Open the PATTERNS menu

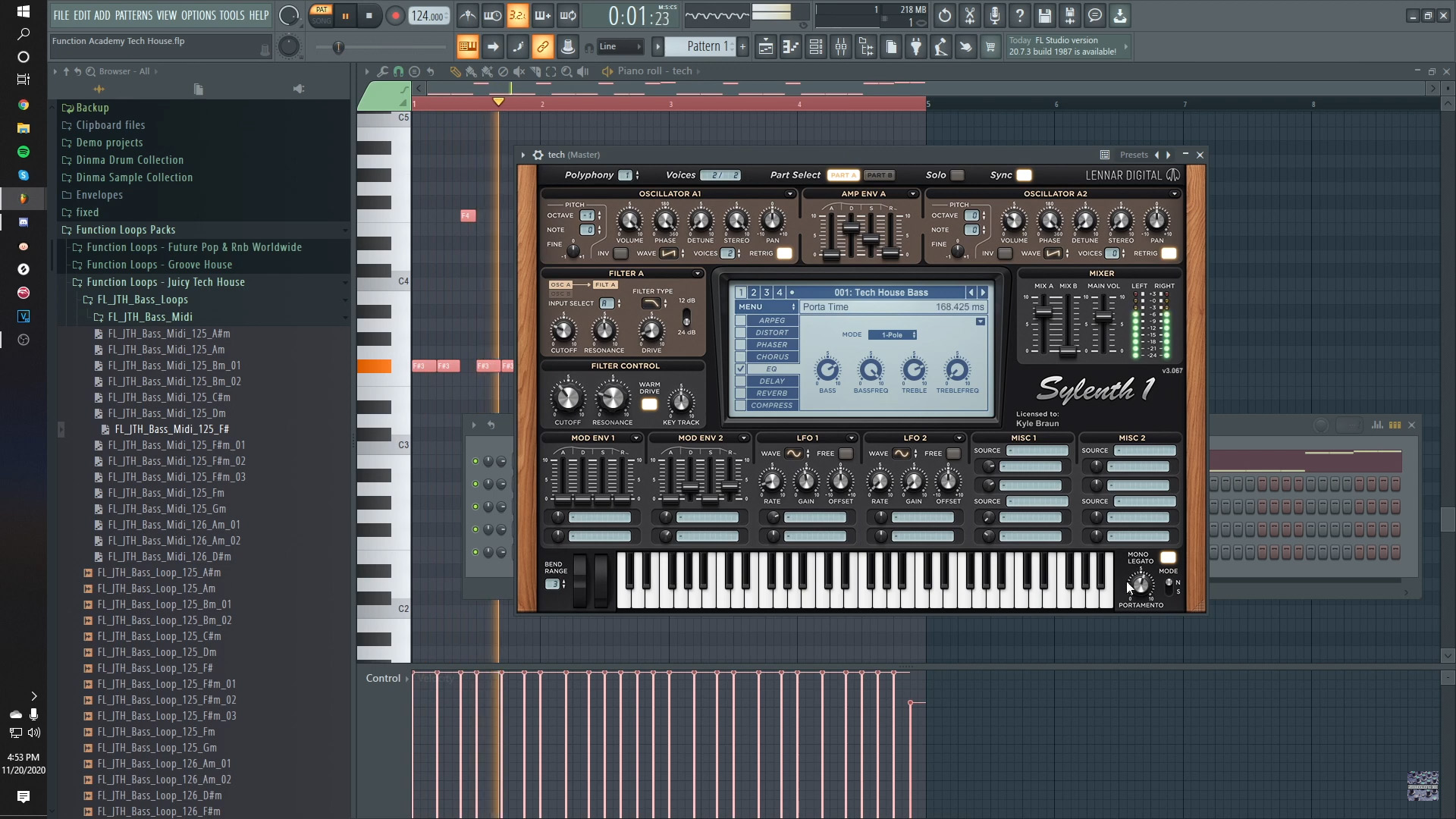[133, 15]
